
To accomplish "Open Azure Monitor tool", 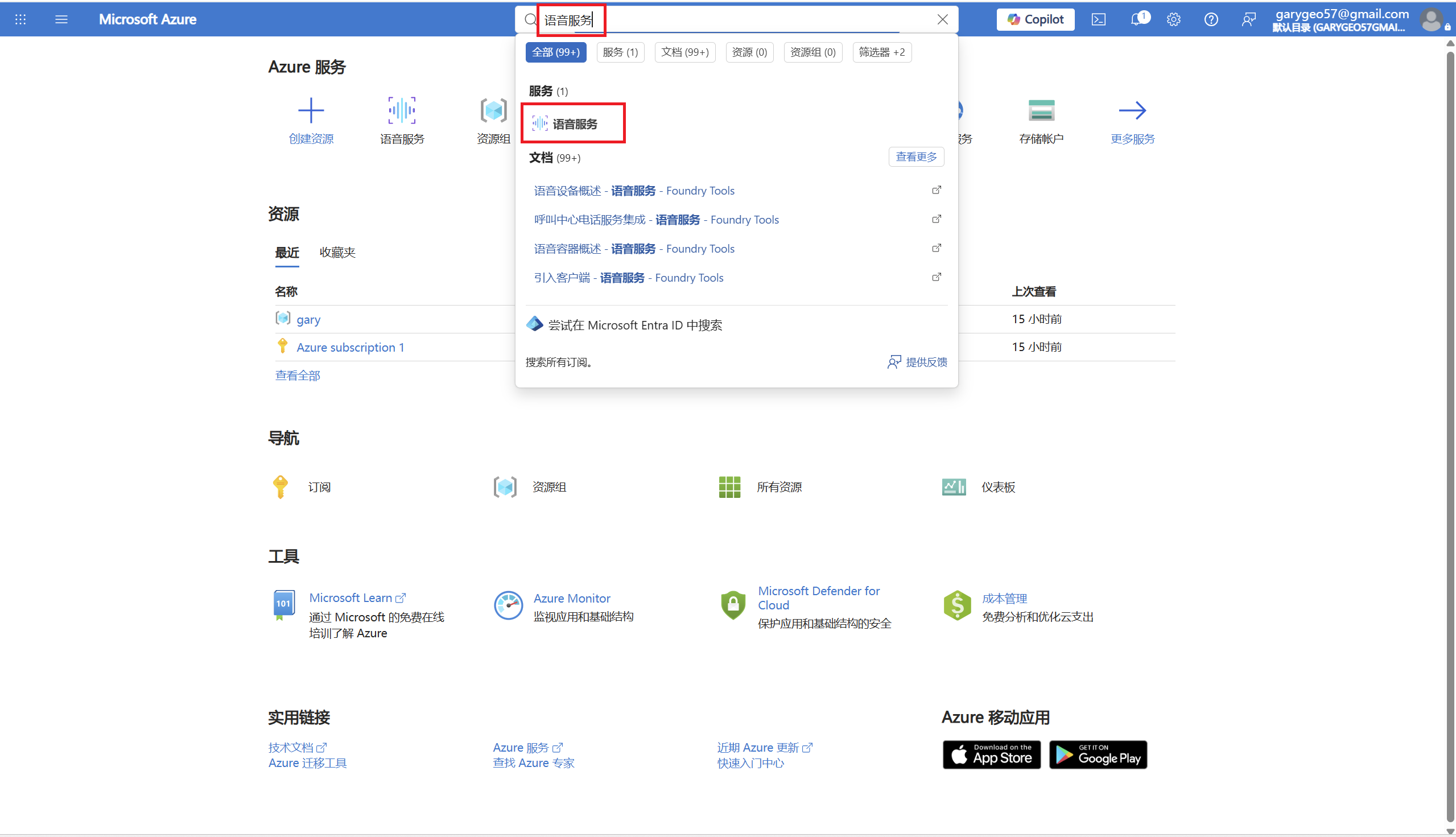I will (x=571, y=599).
